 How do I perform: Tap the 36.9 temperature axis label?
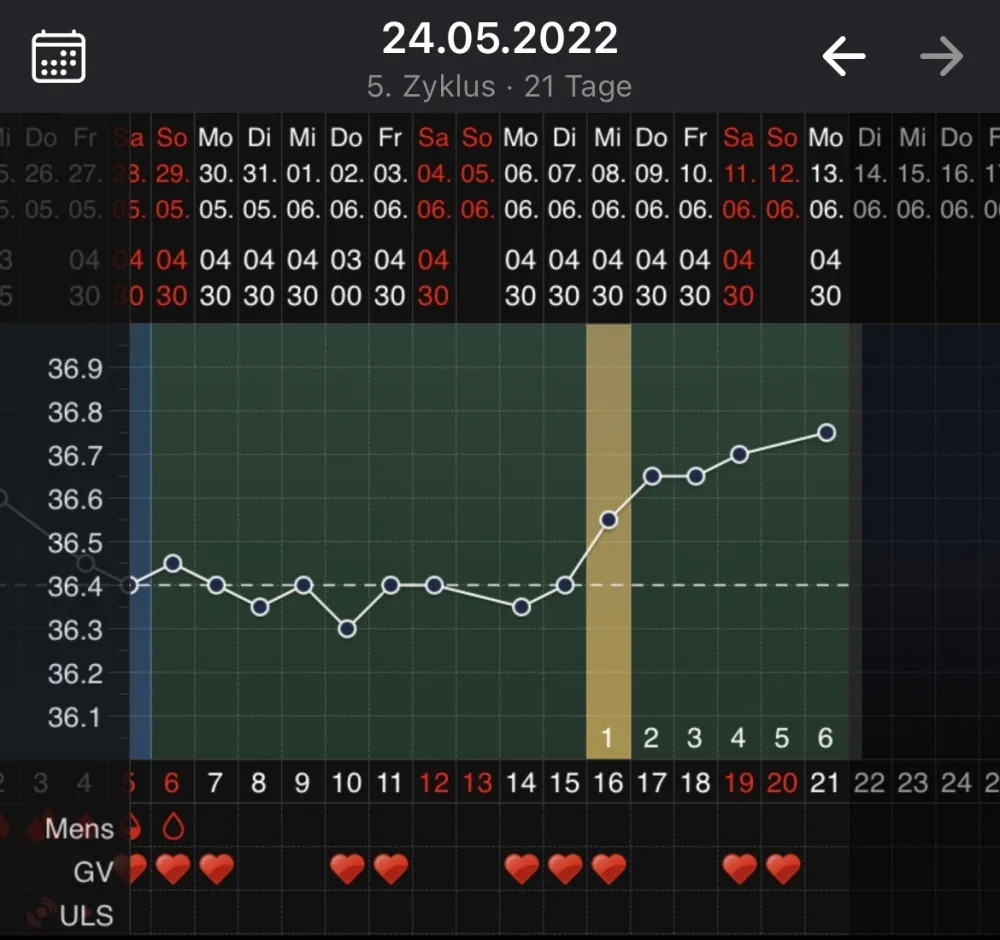[75, 369]
